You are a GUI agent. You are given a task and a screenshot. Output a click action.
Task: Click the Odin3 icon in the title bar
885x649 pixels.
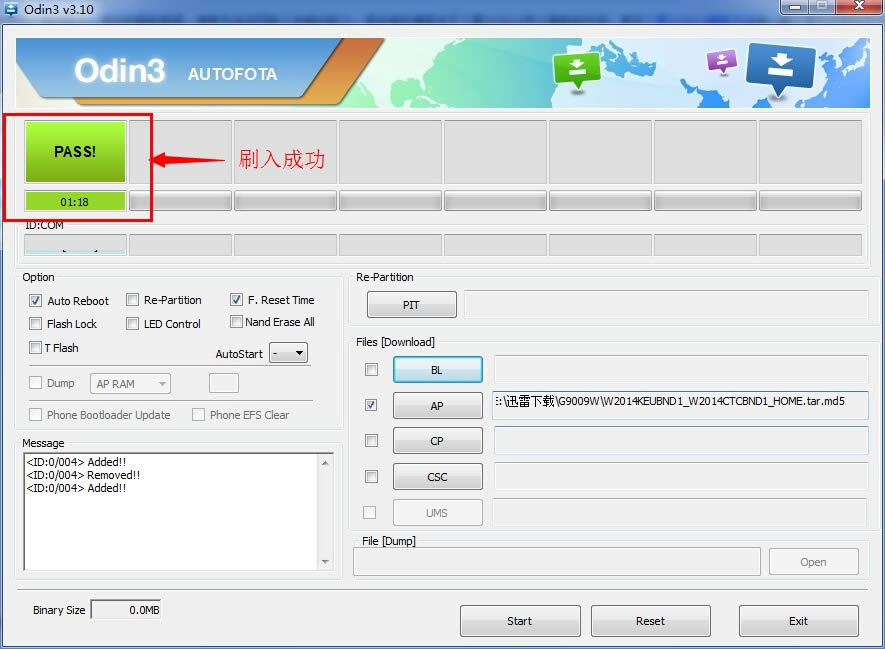(10, 8)
